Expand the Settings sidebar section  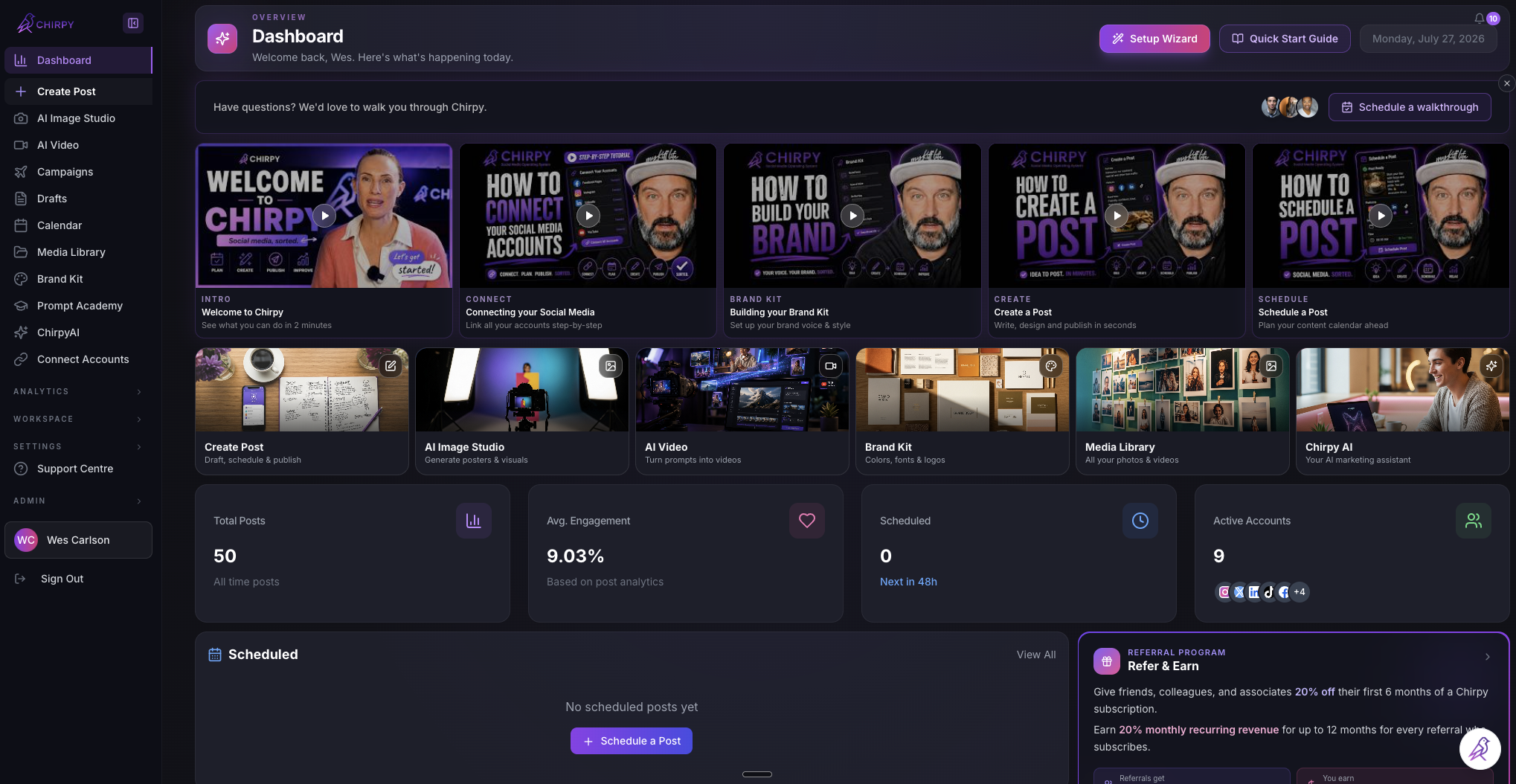78,446
